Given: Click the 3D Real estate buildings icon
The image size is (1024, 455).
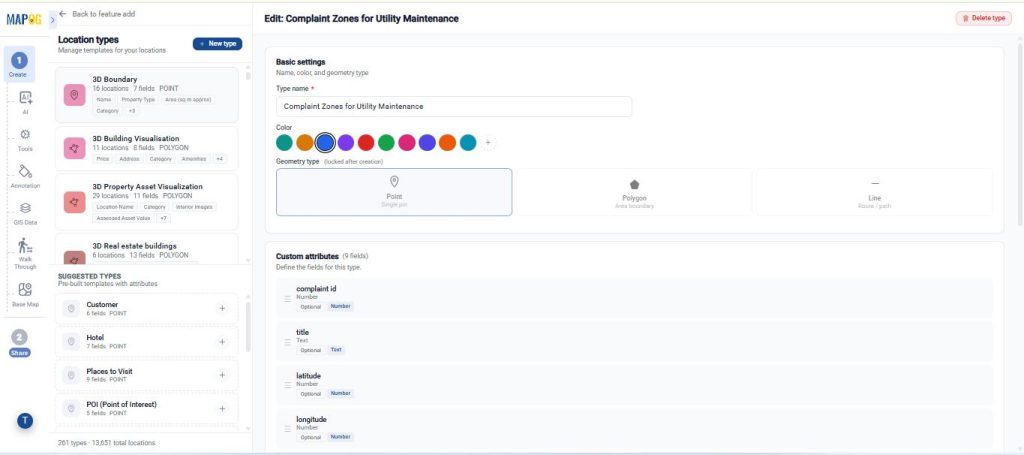Looking at the screenshot, I should click(x=74, y=258).
